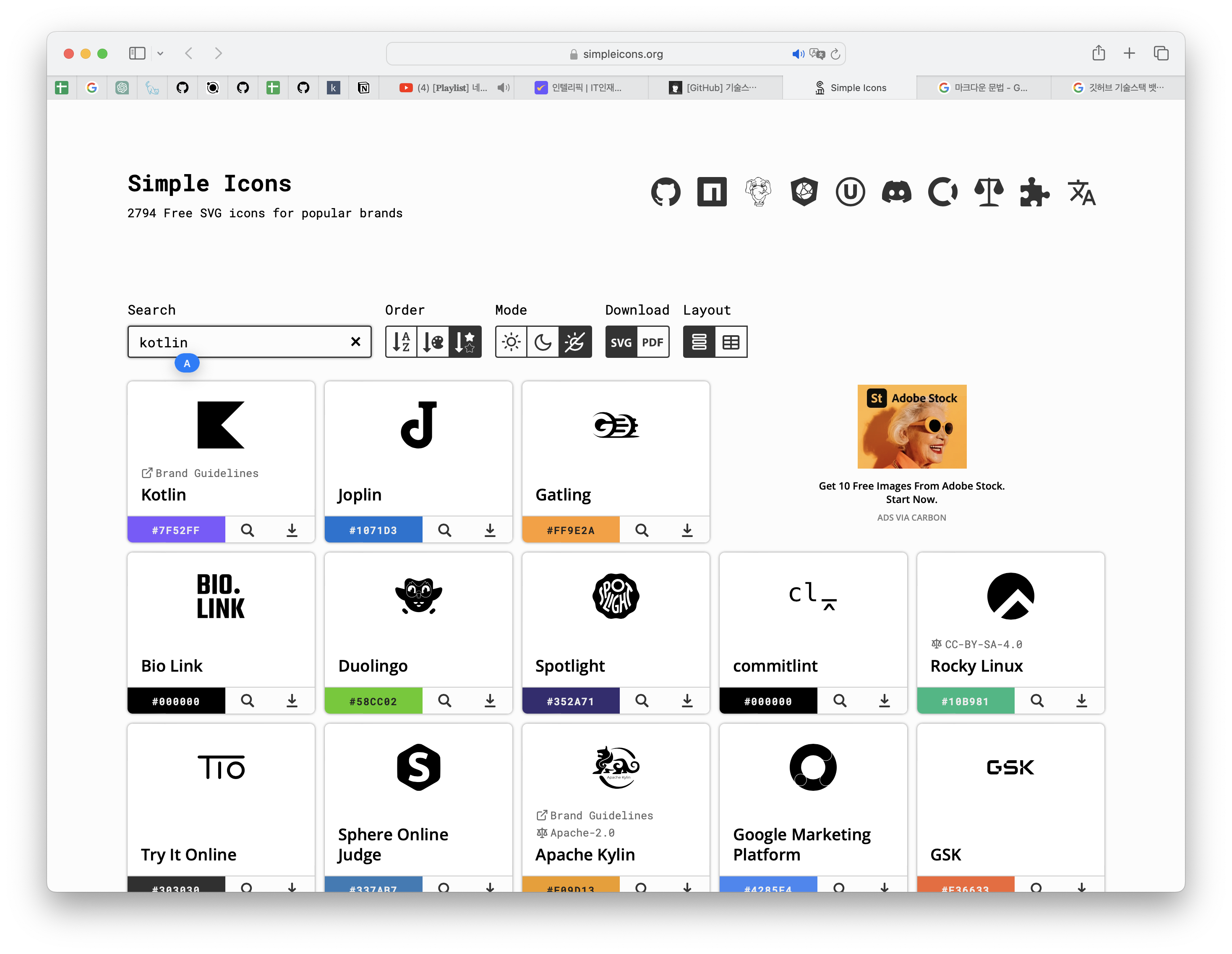1232x954 pixels.
Task: Go back with Safari back arrow
Action: 189,54
